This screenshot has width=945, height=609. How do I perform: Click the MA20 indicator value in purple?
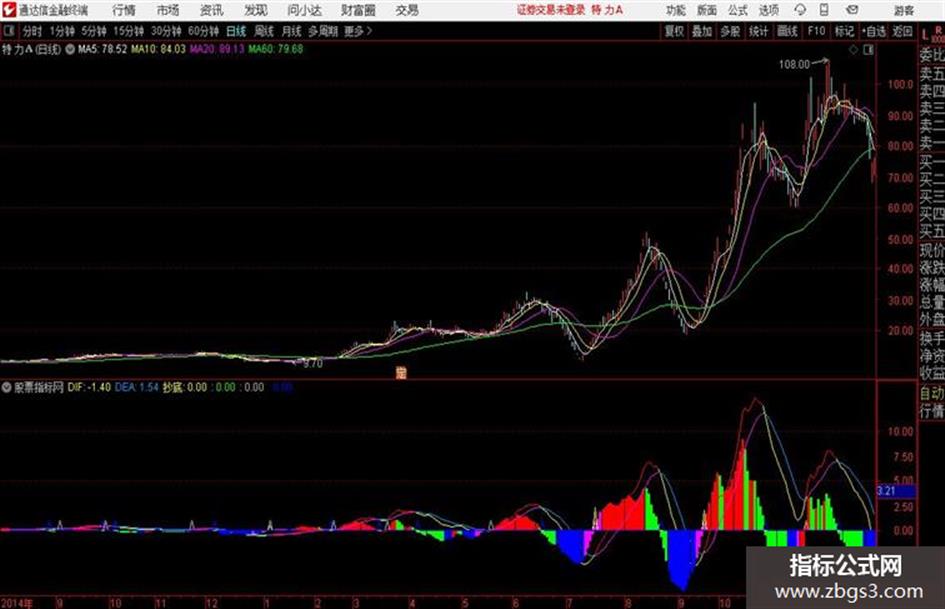(x=217, y=49)
